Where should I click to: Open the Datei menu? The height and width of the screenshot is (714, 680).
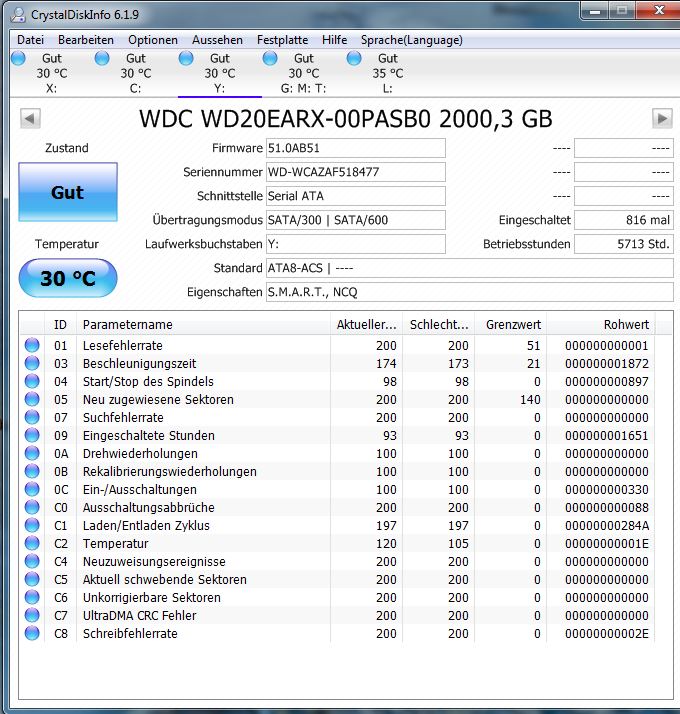(x=31, y=40)
